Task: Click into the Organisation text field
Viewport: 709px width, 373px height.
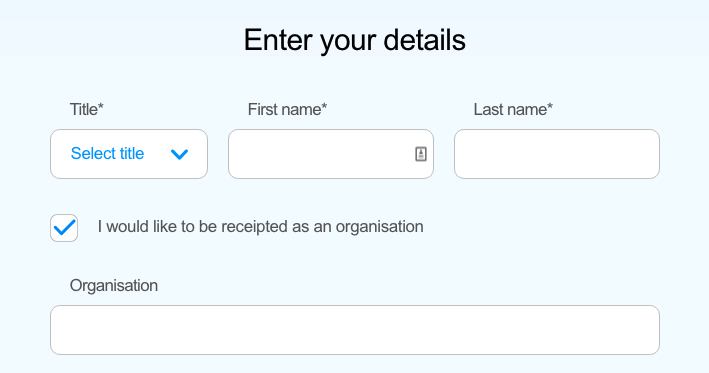Action: point(355,330)
